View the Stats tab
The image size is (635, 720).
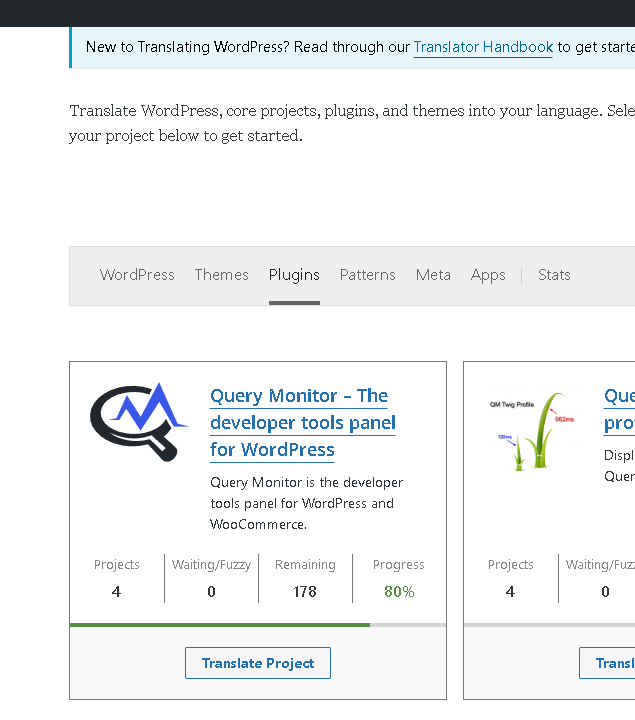pyautogui.click(x=554, y=275)
